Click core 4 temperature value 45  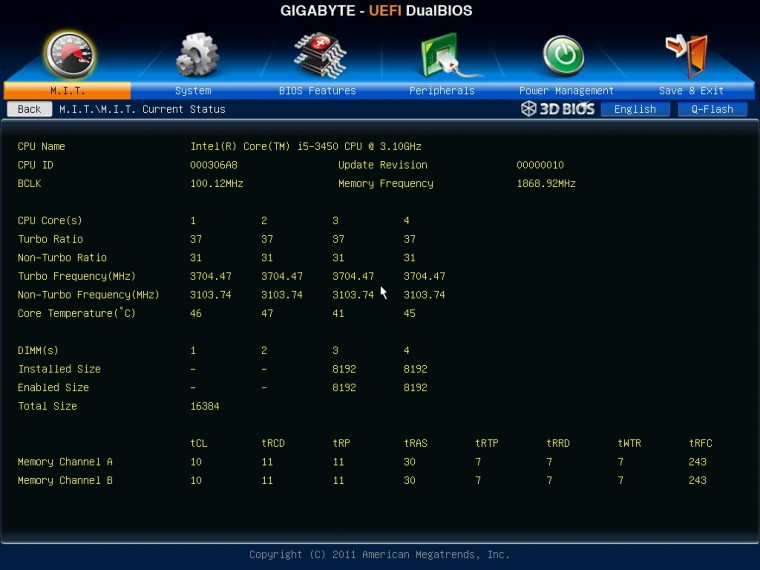410,314
